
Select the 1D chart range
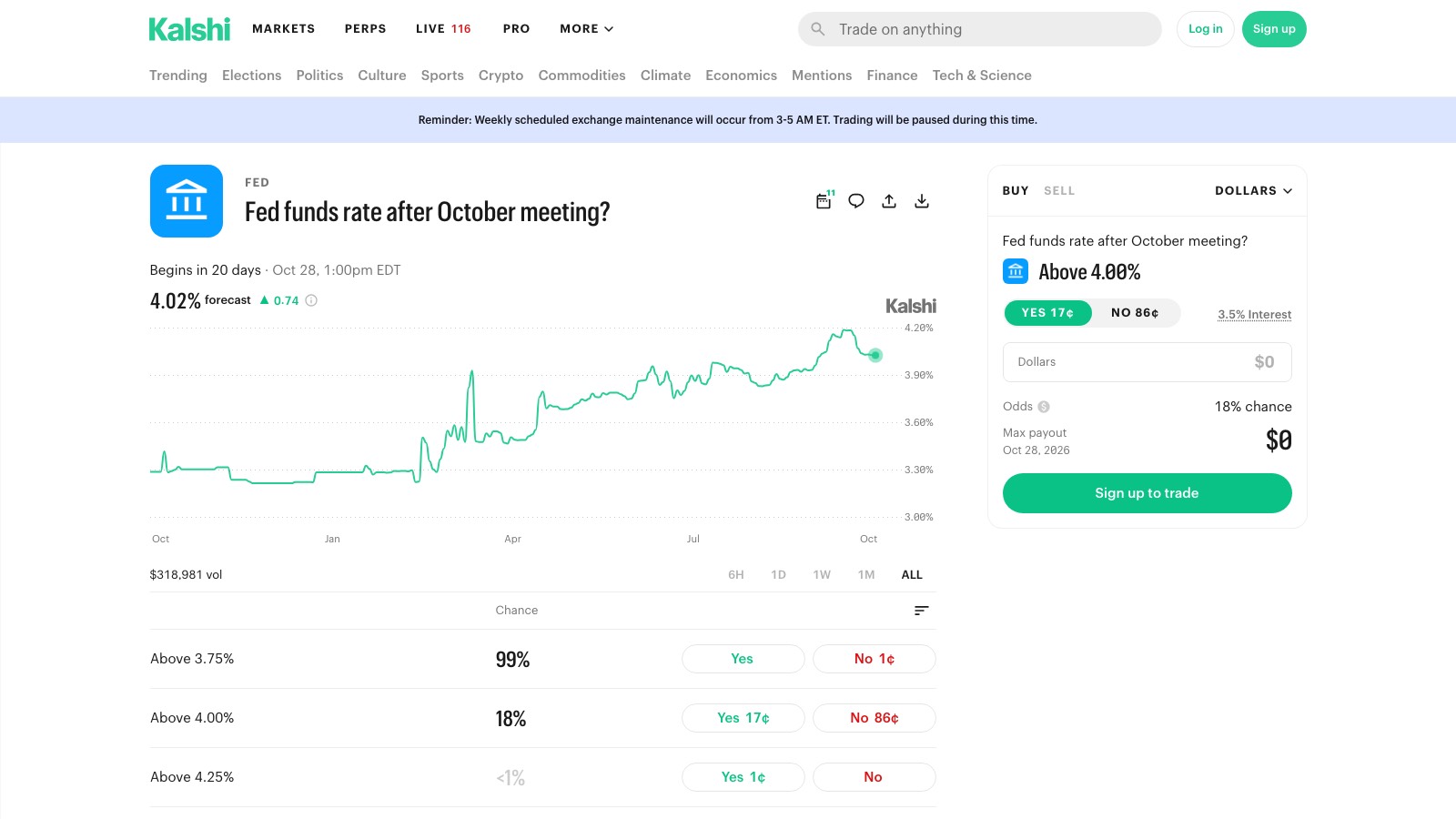pyautogui.click(x=778, y=575)
